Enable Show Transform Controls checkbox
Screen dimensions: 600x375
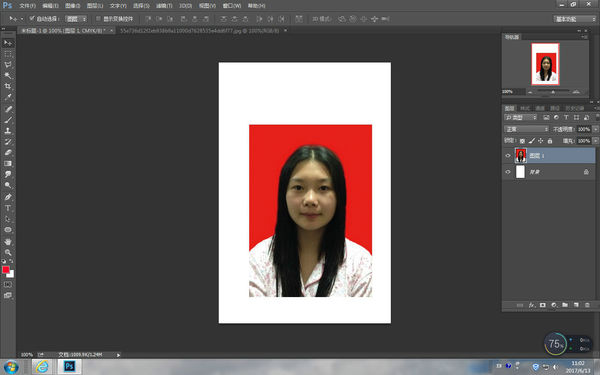click(x=98, y=18)
